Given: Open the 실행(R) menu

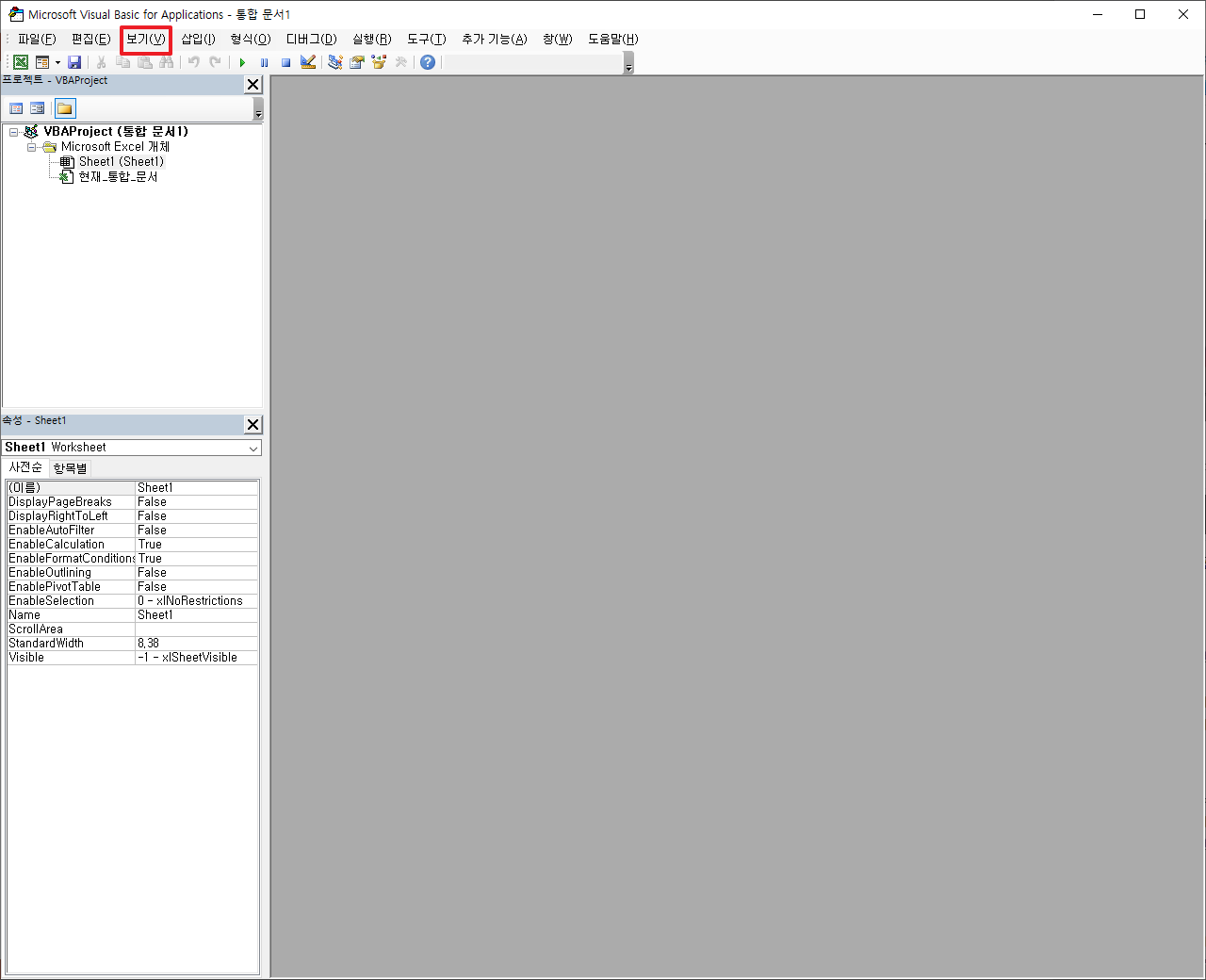Looking at the screenshot, I should coord(372,40).
